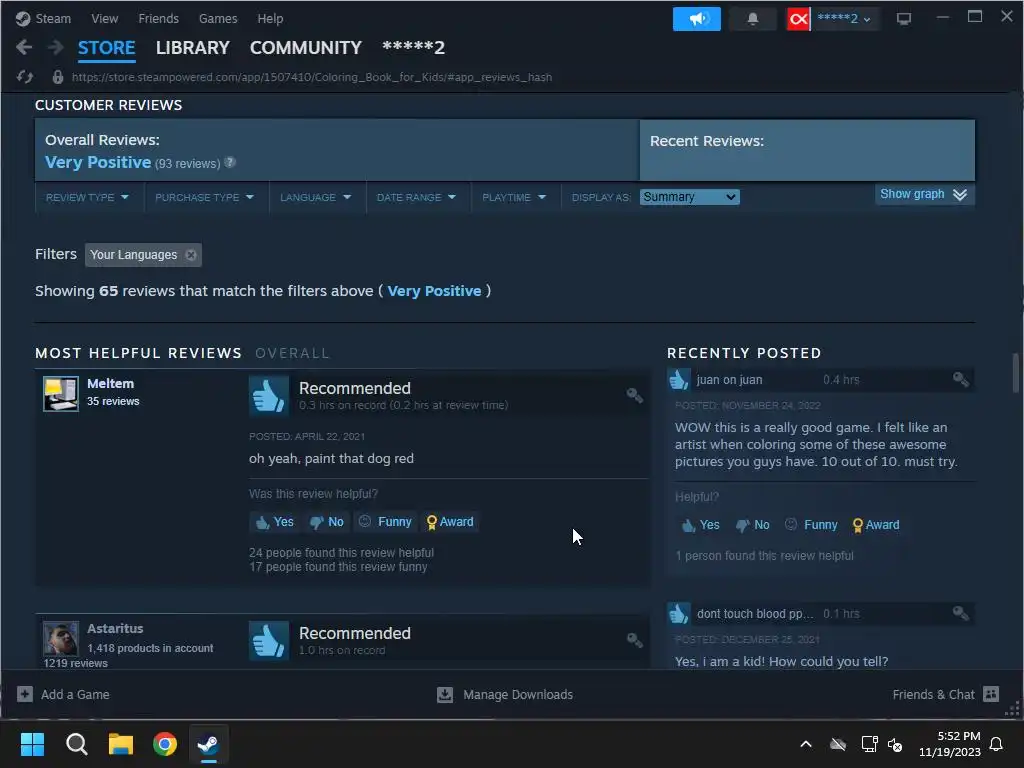Viewport: 1024px width, 768px height.
Task: Open the Games menu
Action: [x=218, y=18]
